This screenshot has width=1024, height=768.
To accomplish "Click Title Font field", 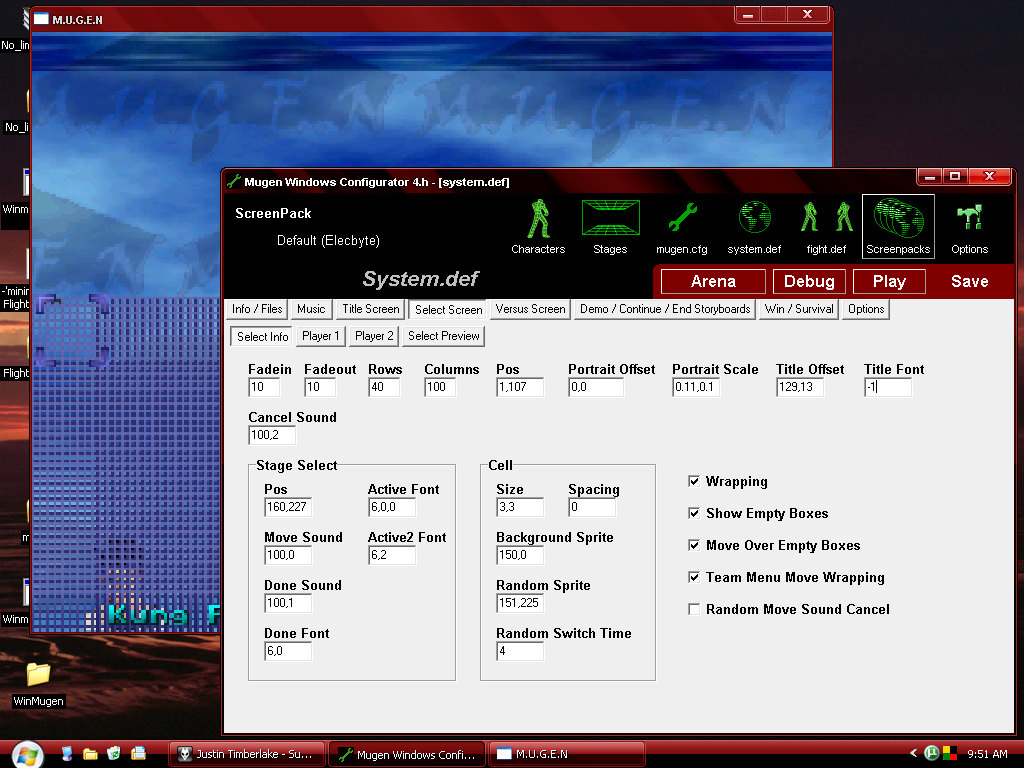I will tap(888, 387).
